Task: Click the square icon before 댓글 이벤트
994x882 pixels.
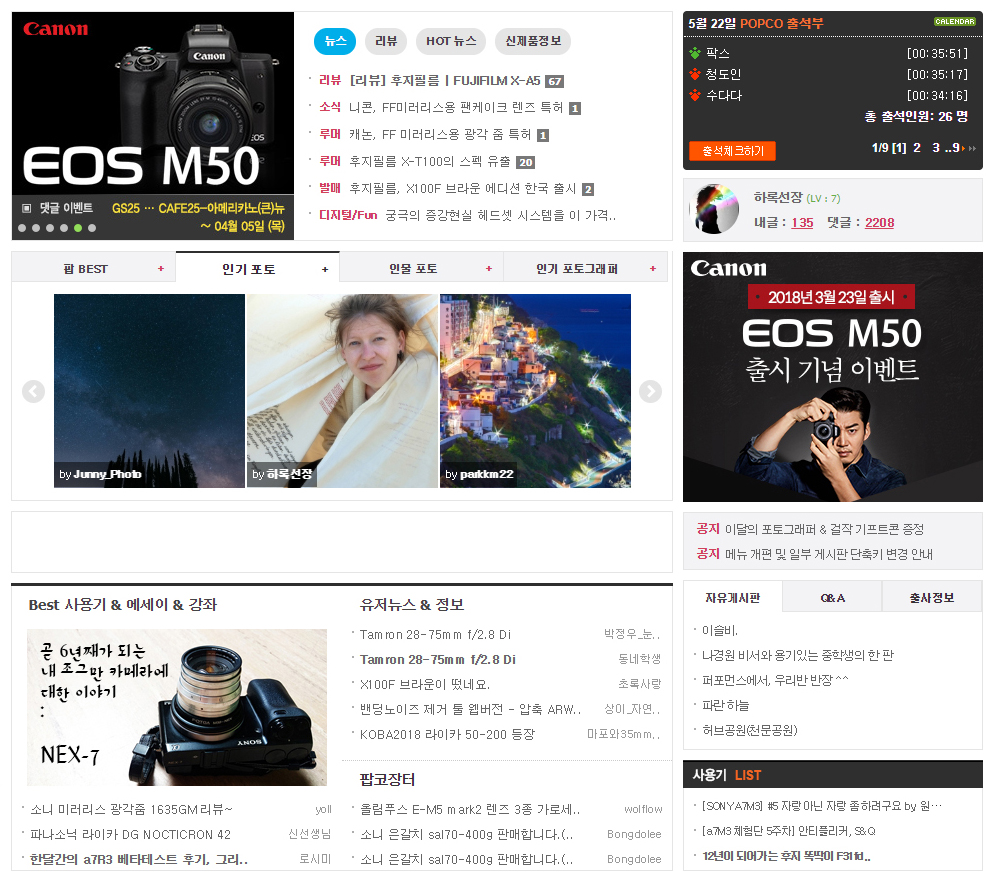Action: 27,208
